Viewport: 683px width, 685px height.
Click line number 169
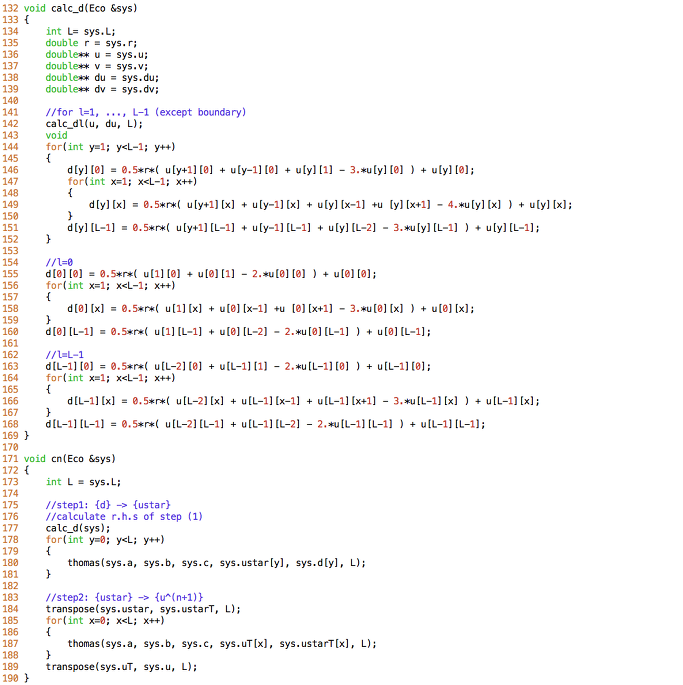click(x=10, y=436)
